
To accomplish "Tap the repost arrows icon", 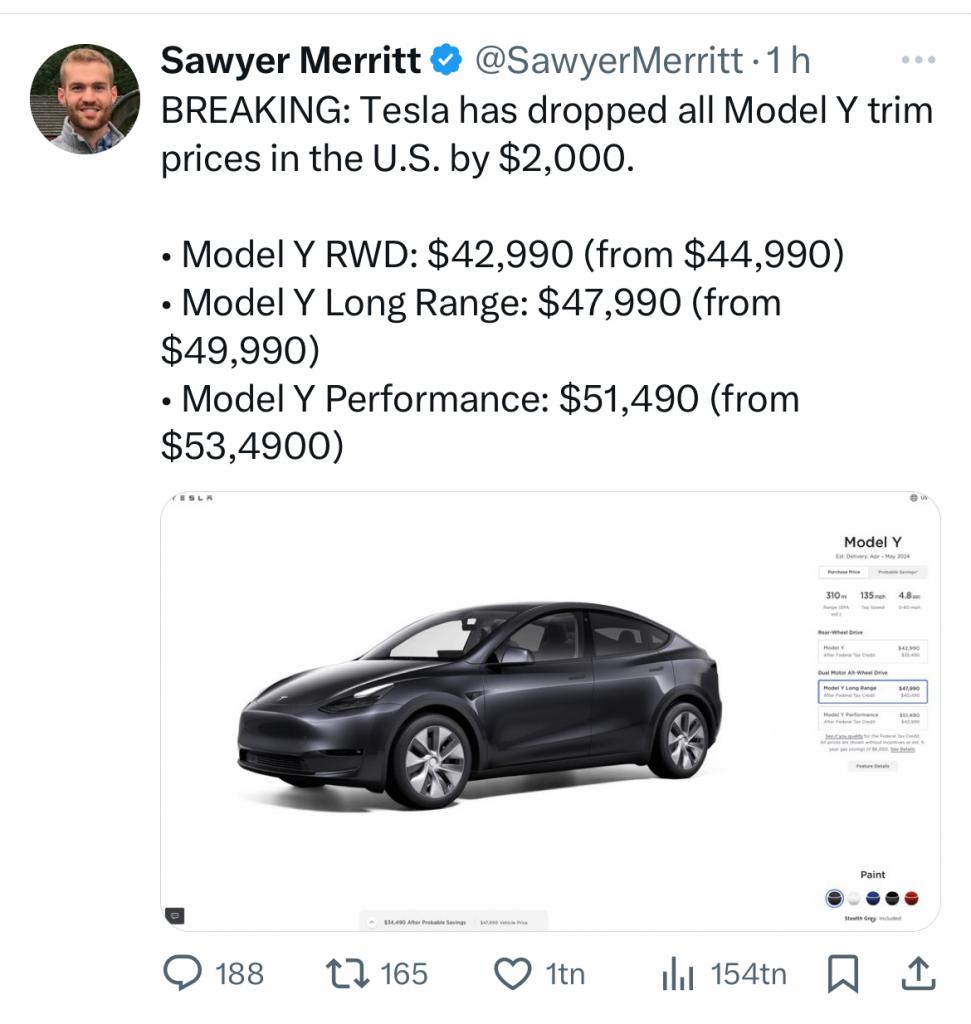I will (347, 973).
